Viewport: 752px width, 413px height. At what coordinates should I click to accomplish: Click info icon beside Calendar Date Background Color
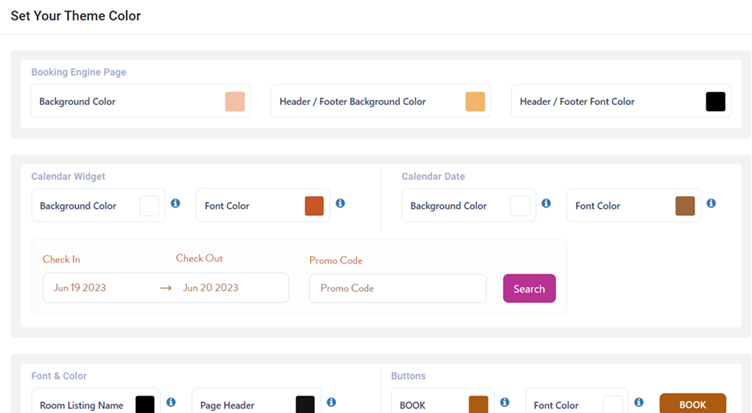[546, 203]
